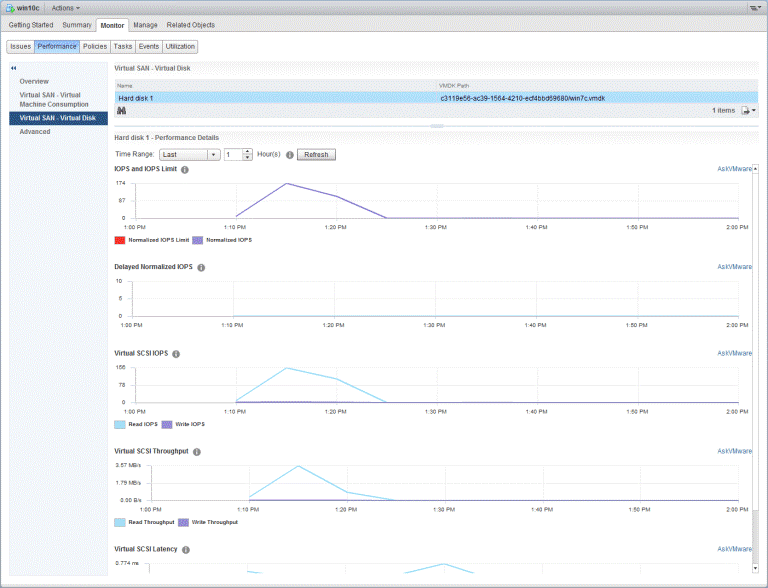Open the export list icon dropdown
Screen dimensions: 768x588
(x=748, y=111)
